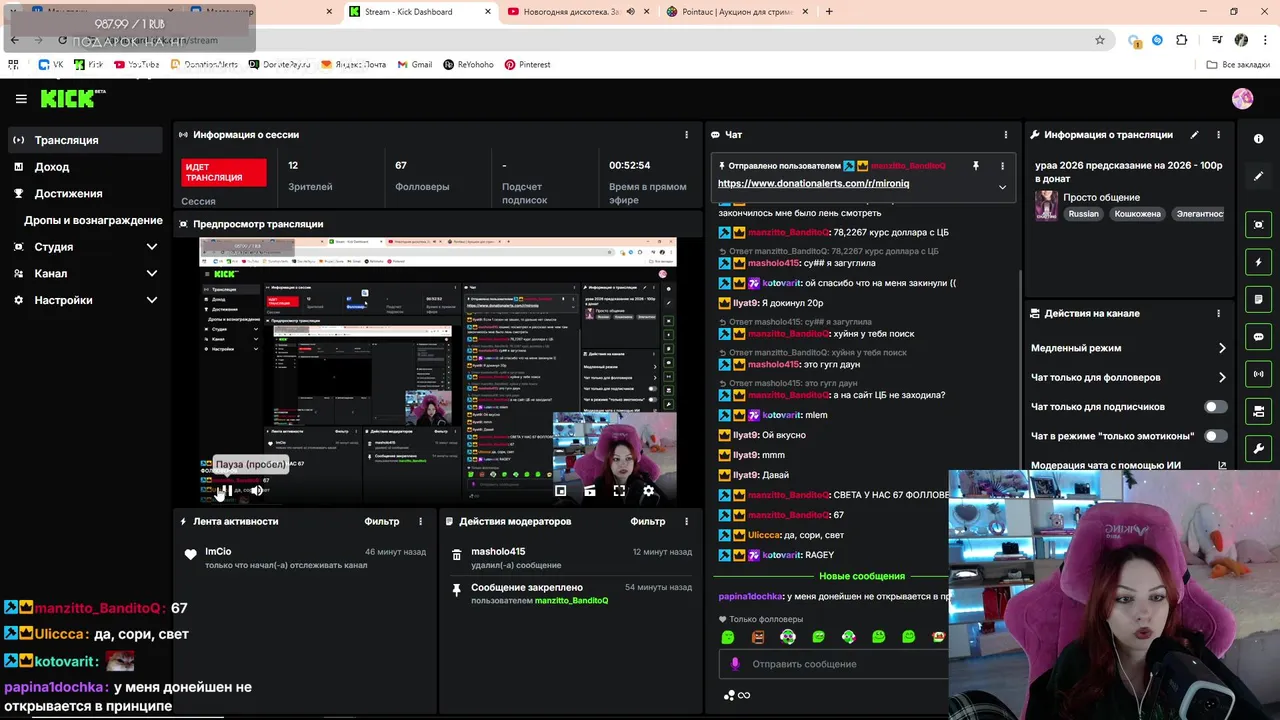The height and width of the screenshot is (720, 1280).
Task: Open activity feed three-dot menu
Action: pos(420,521)
